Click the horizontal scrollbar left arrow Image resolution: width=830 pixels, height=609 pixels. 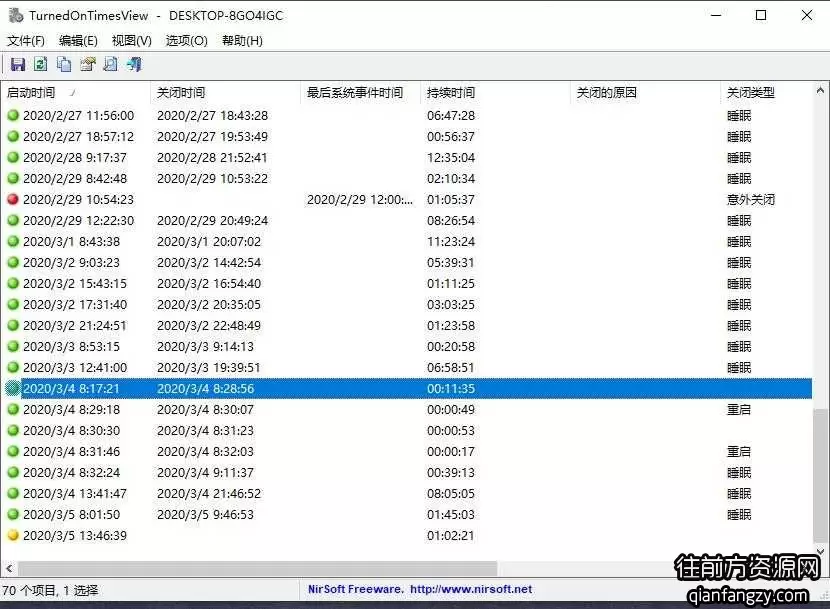9,569
